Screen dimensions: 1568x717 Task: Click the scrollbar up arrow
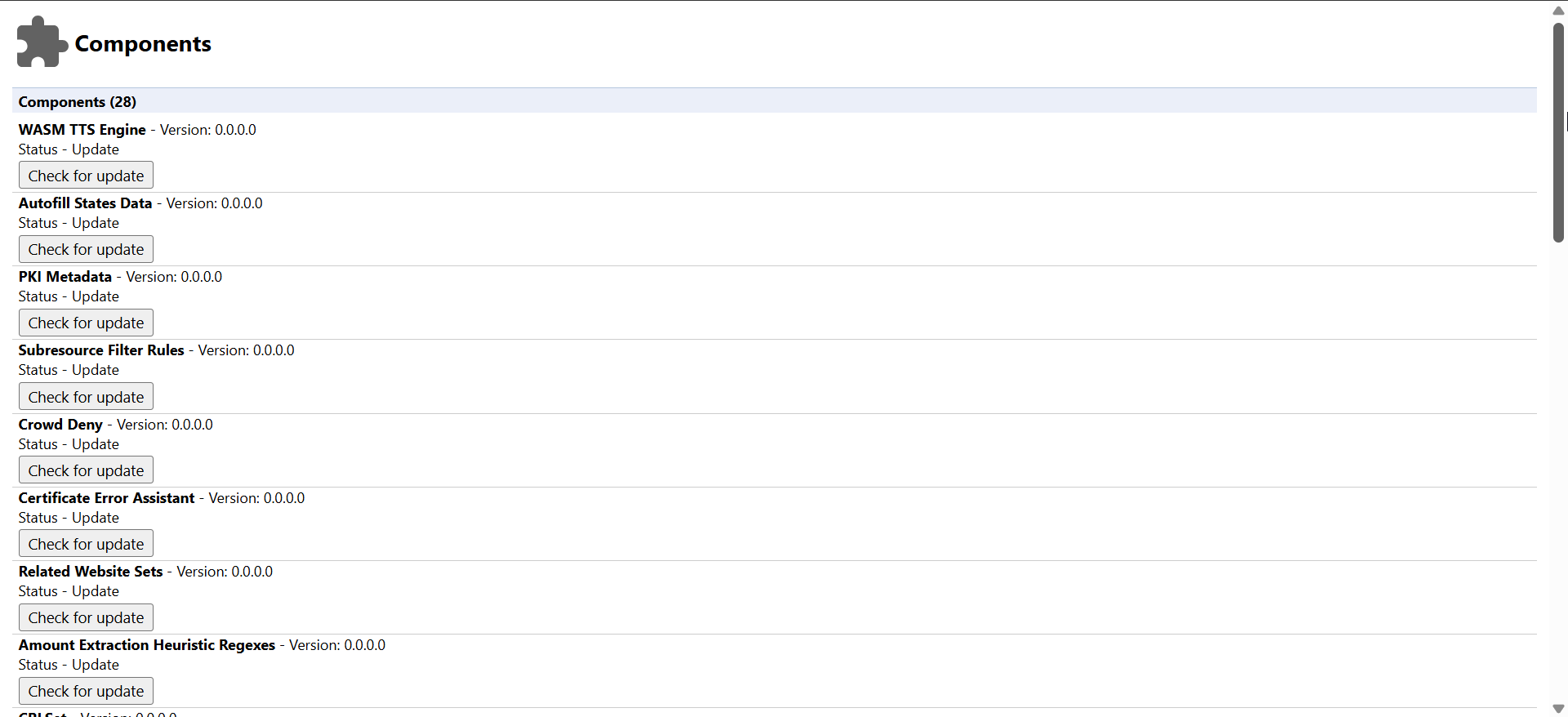pyautogui.click(x=1558, y=10)
